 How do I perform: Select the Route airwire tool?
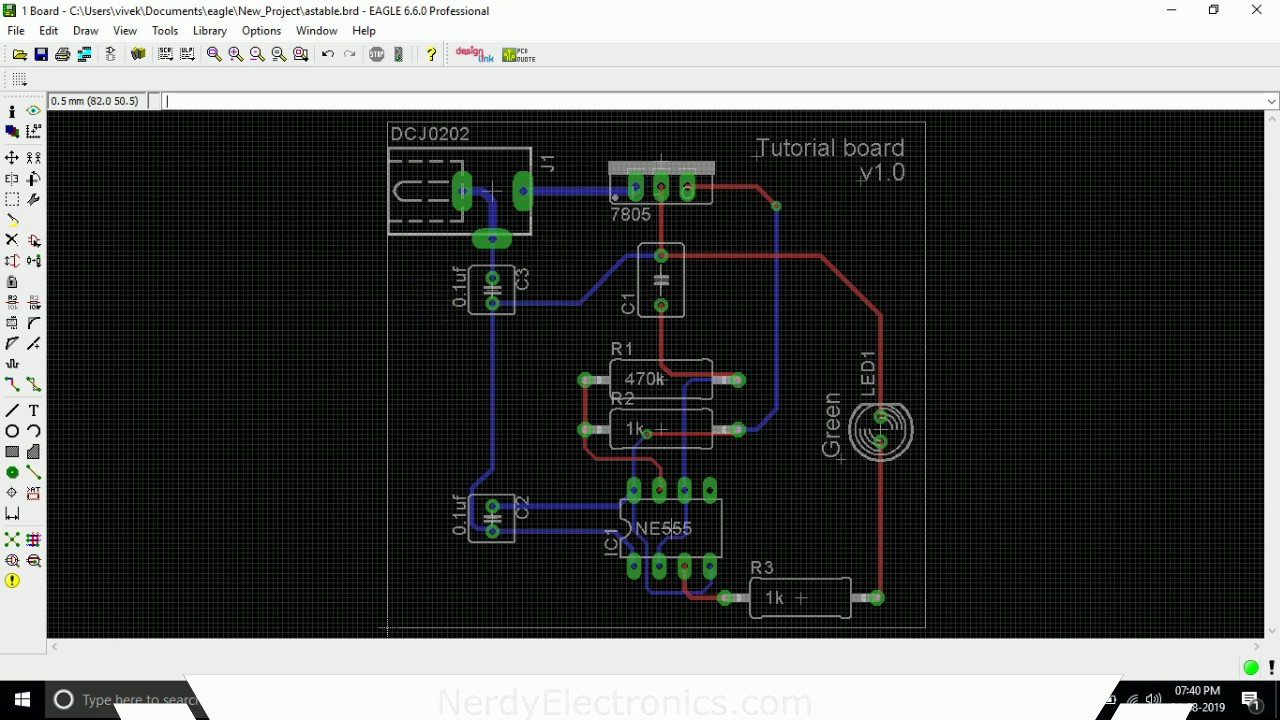tap(12, 385)
